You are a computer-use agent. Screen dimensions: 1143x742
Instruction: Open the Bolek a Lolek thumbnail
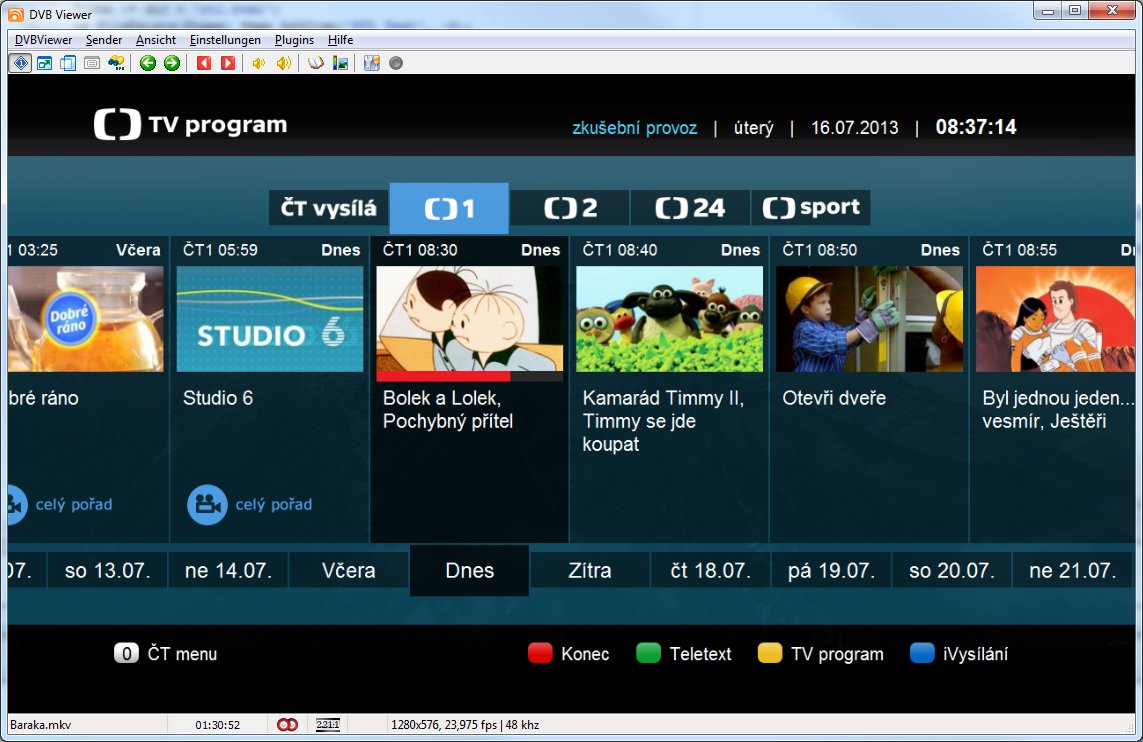[469, 319]
